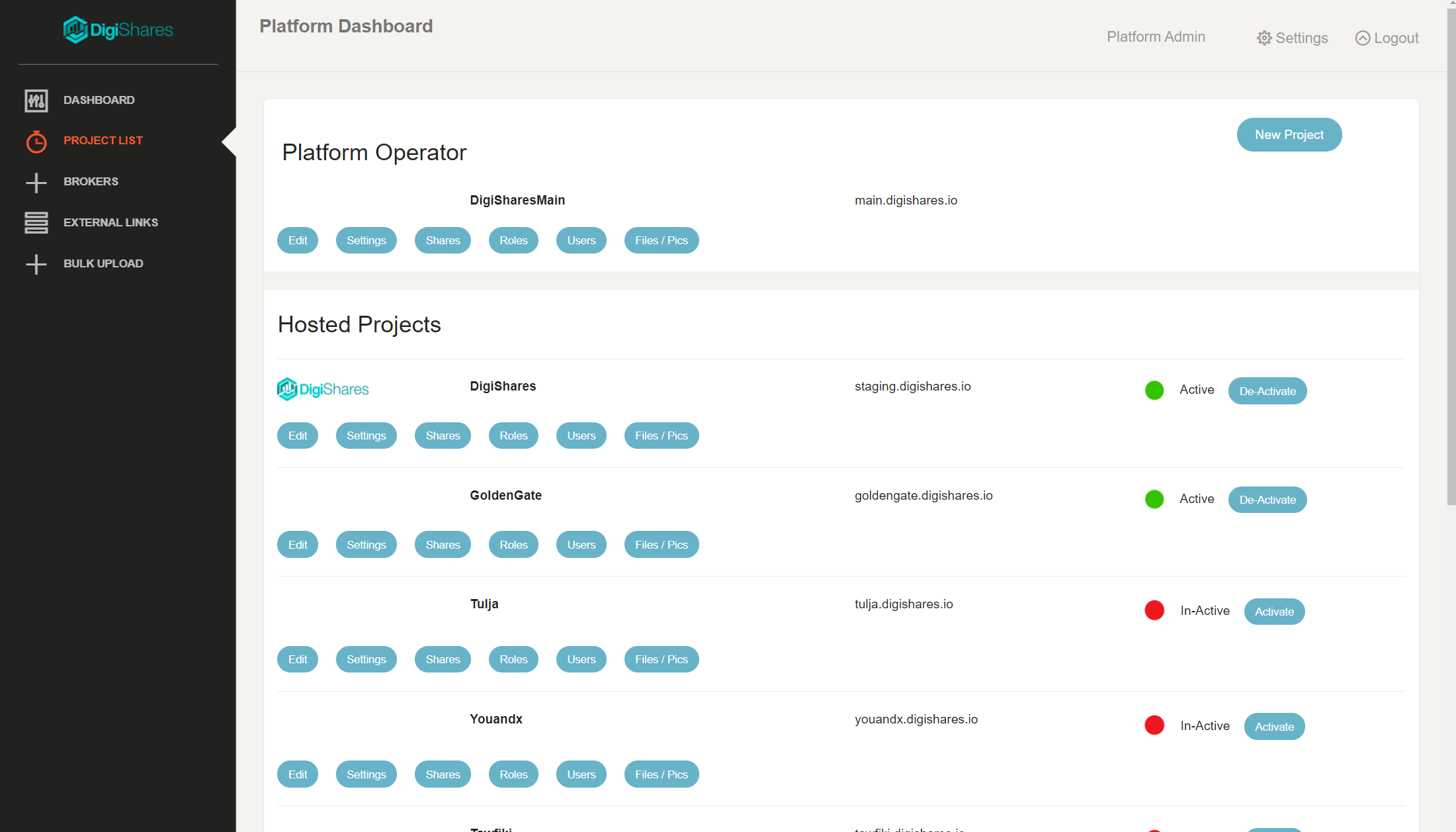Image resolution: width=1456 pixels, height=832 pixels.
Task: Open Files / Pics for Tulja
Action: click(662, 659)
